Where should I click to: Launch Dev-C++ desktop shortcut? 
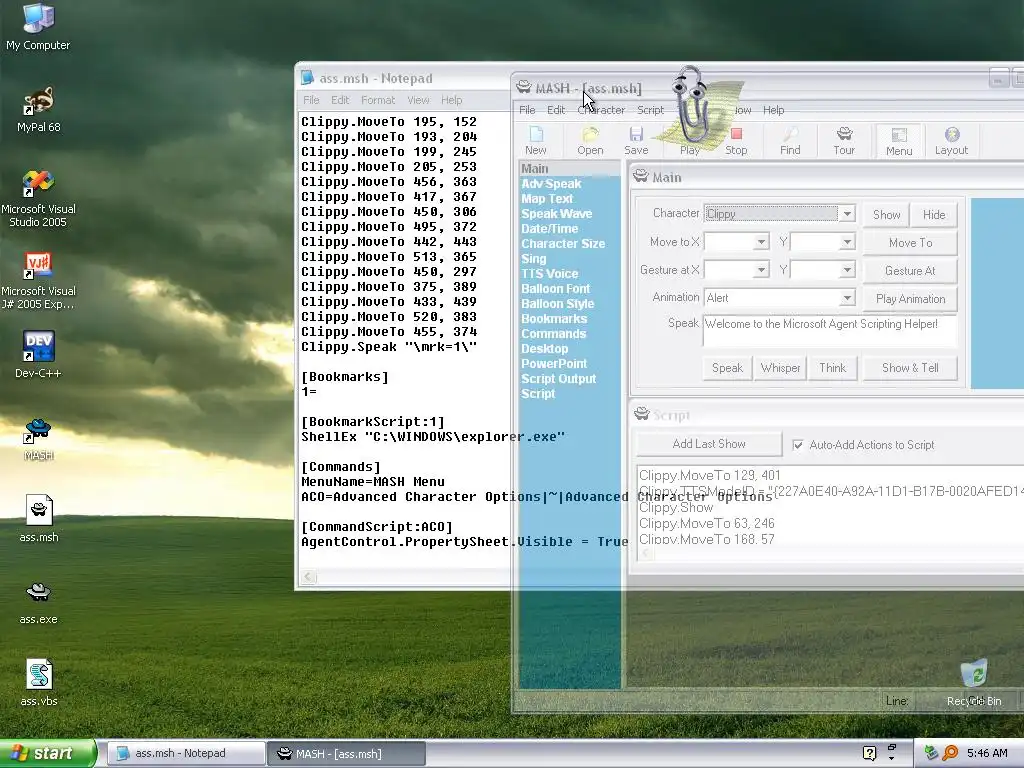tap(38, 355)
